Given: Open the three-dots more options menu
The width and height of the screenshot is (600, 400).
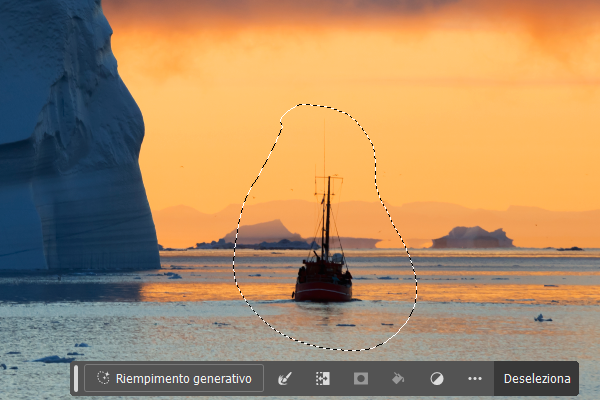Looking at the screenshot, I should coord(474,379).
